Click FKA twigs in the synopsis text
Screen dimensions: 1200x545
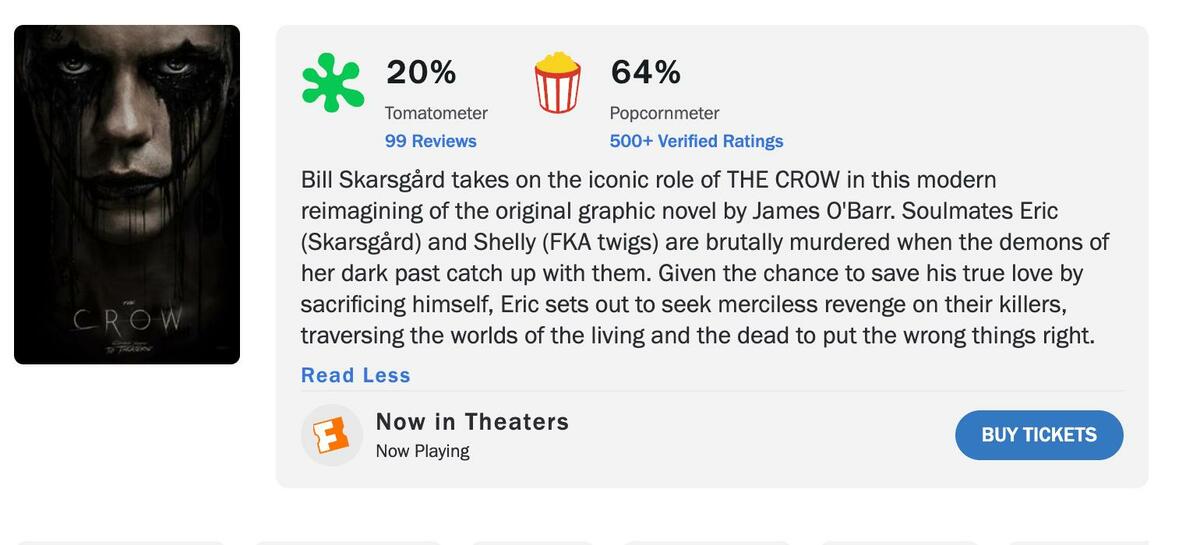600,242
